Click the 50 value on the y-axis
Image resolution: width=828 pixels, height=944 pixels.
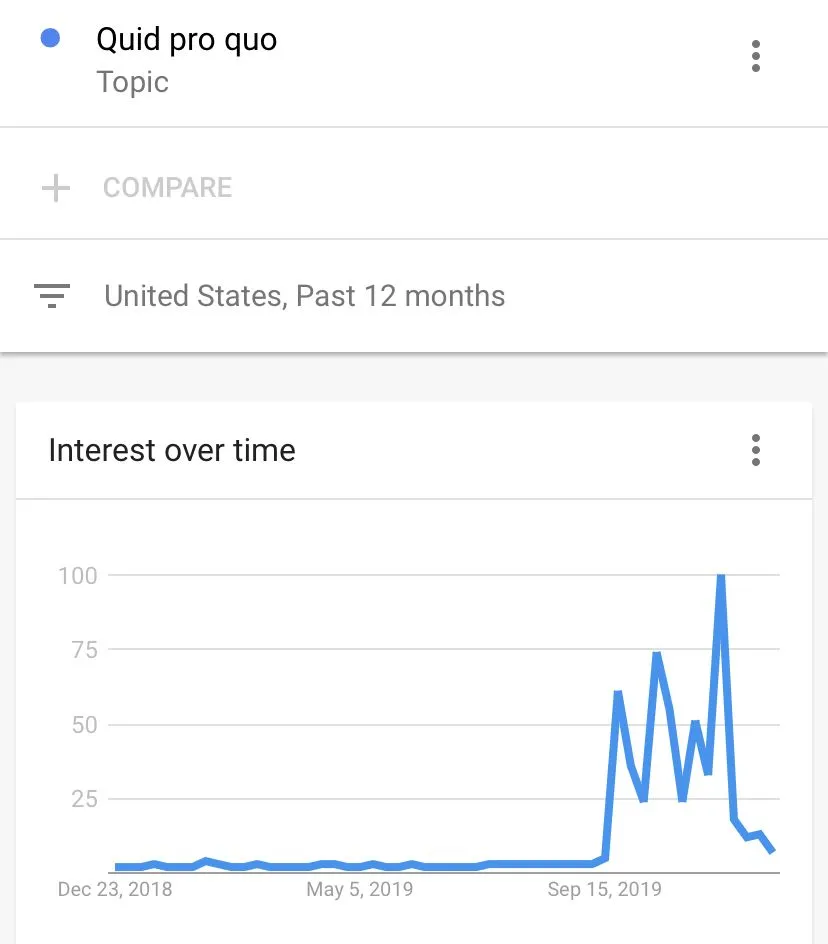click(85, 724)
